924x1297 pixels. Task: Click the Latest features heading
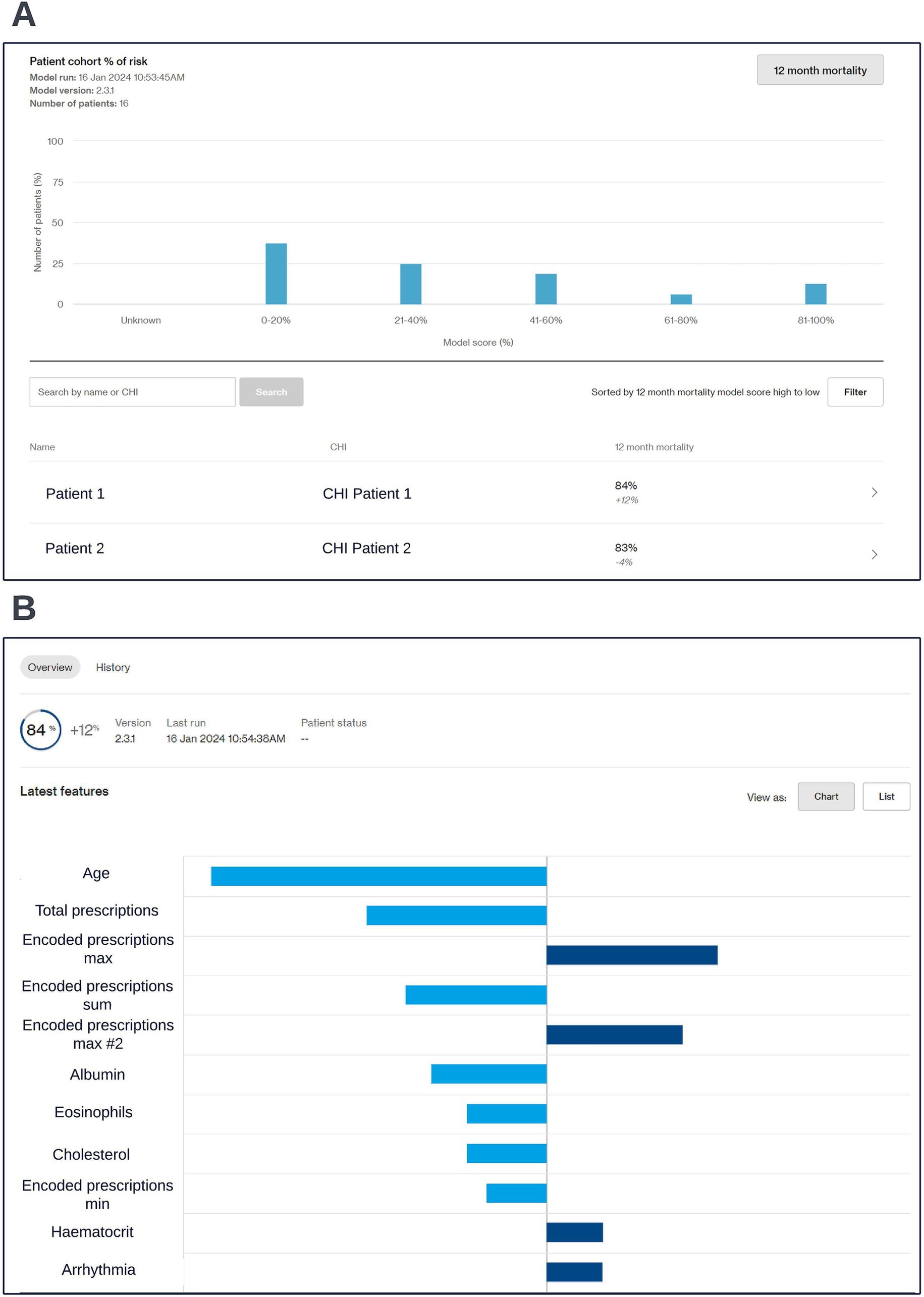(64, 791)
